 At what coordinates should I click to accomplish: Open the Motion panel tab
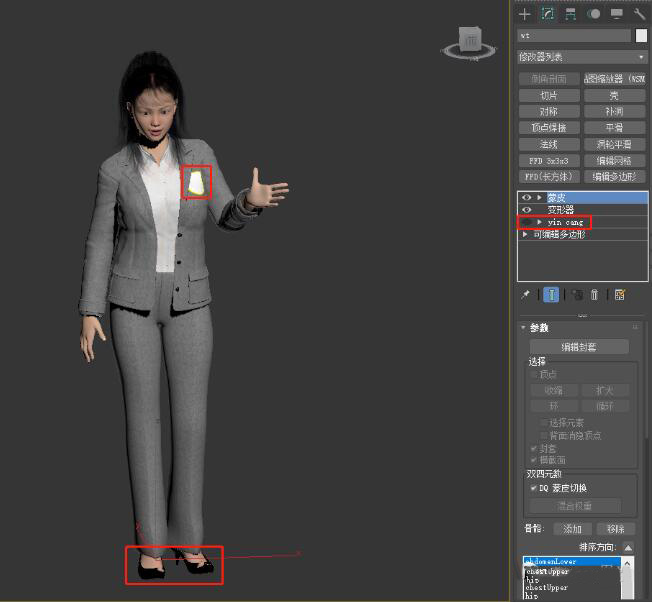[x=594, y=14]
